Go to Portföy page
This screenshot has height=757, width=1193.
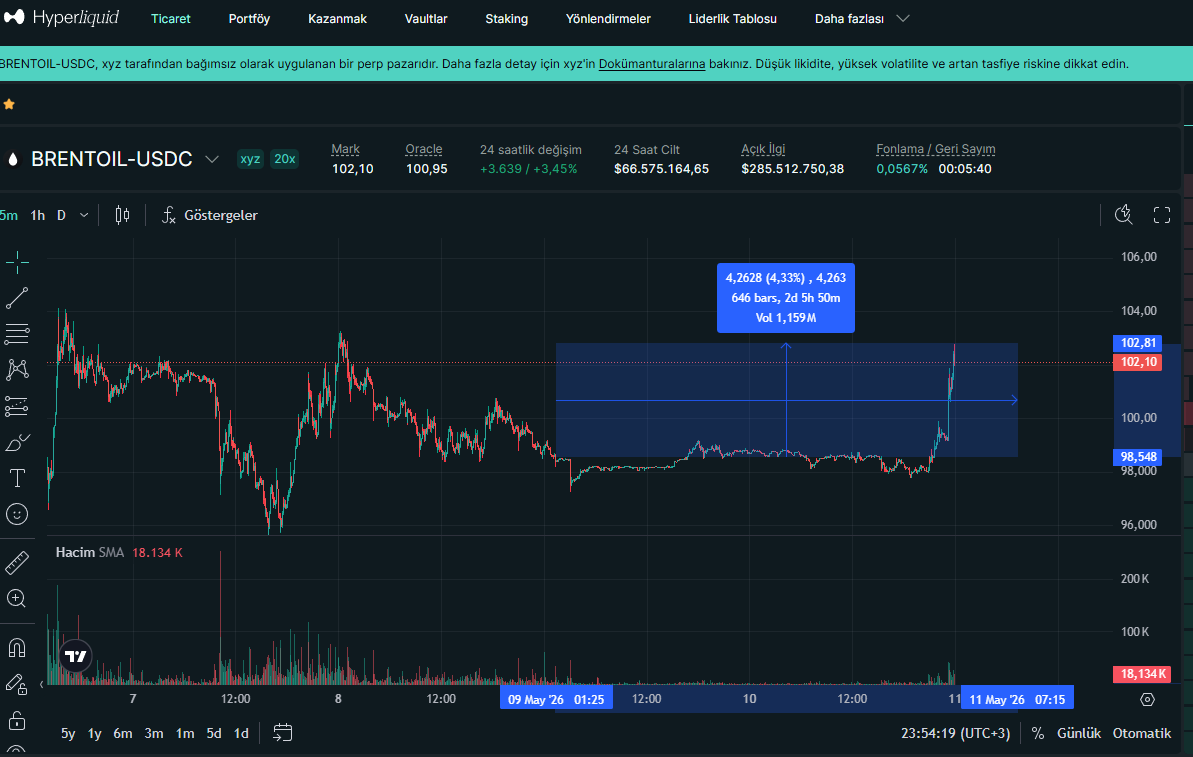click(249, 18)
